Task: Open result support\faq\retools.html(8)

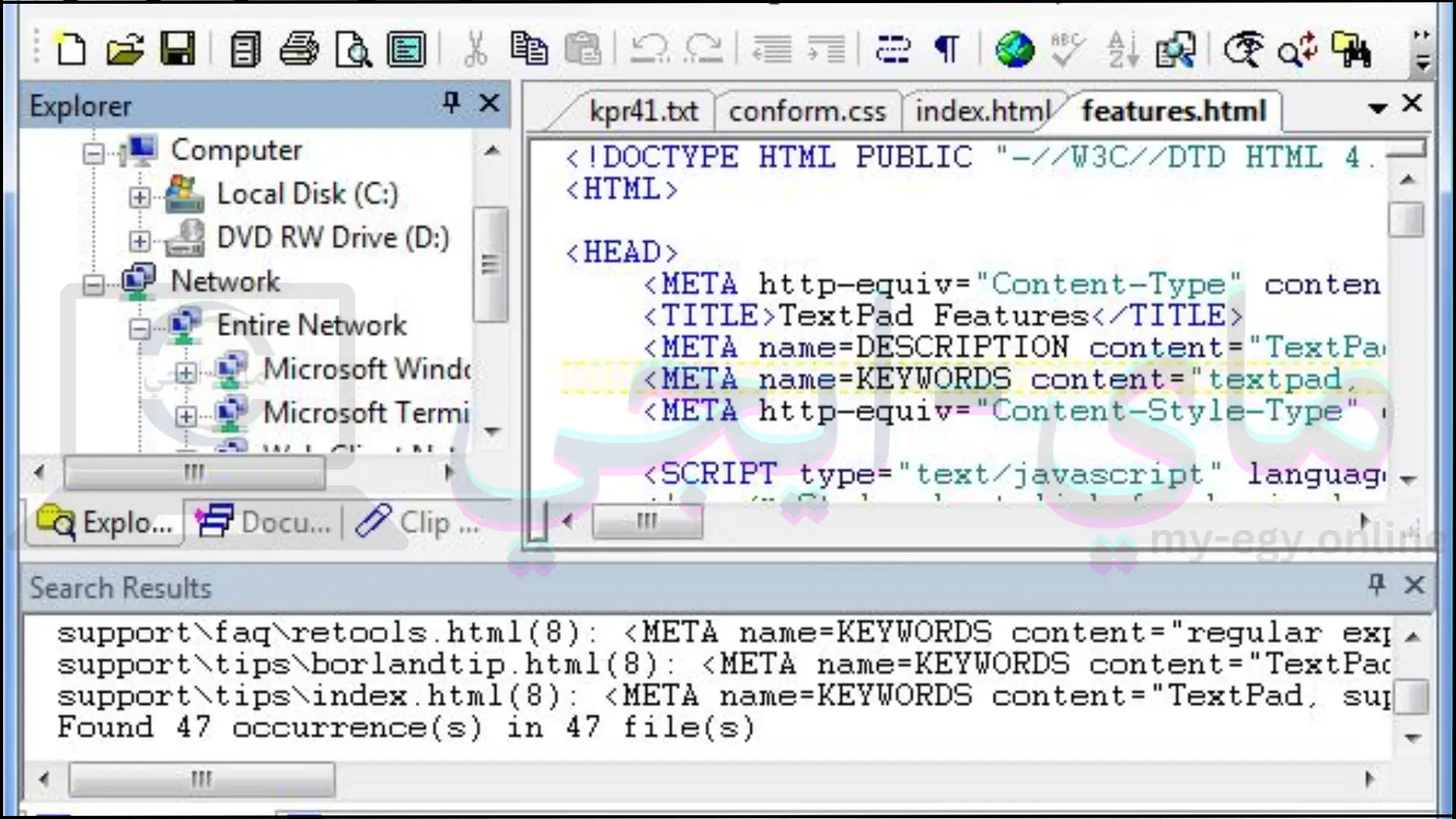Action: (x=723, y=632)
